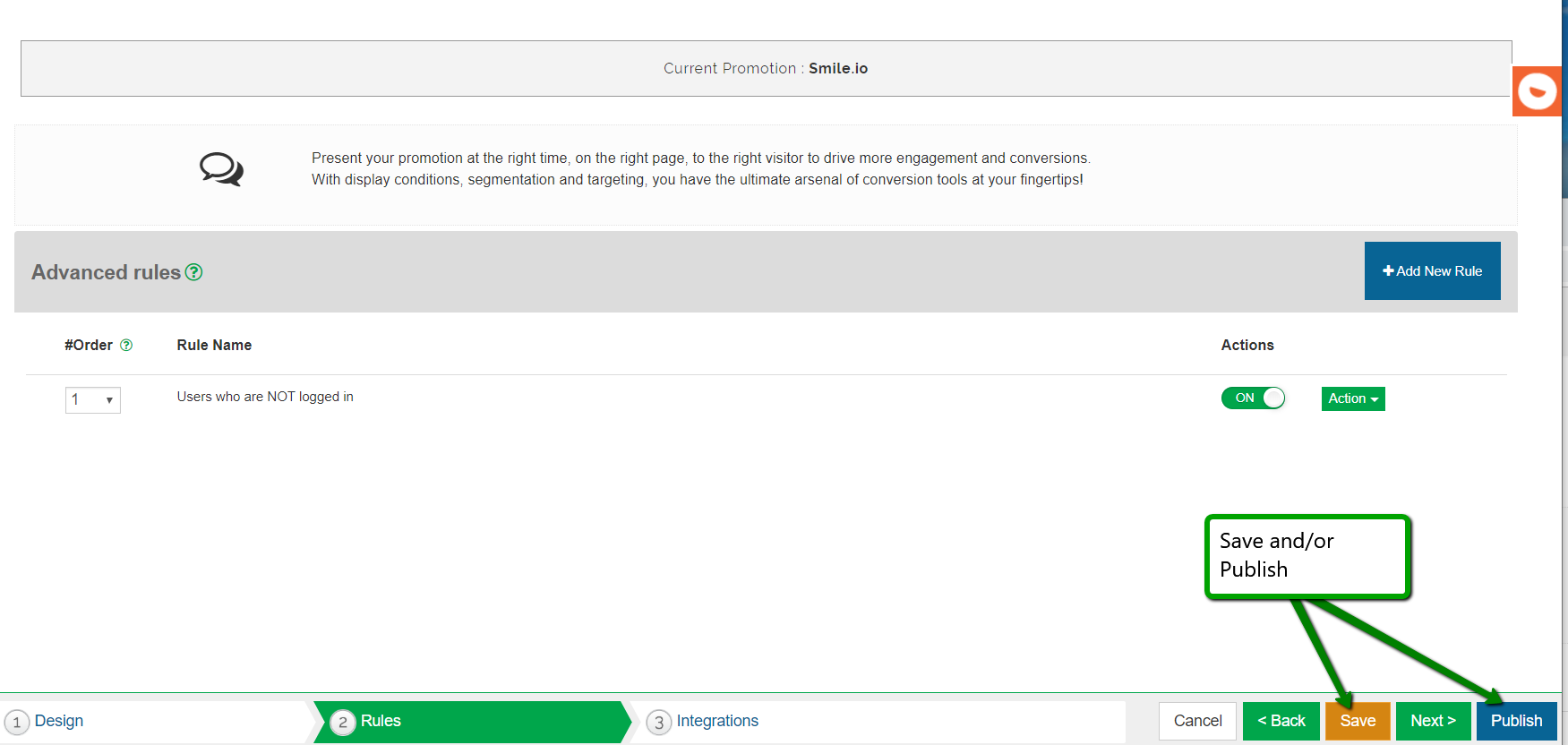Go back with the < Back button
This screenshot has width=1568, height=745.
(x=1281, y=722)
